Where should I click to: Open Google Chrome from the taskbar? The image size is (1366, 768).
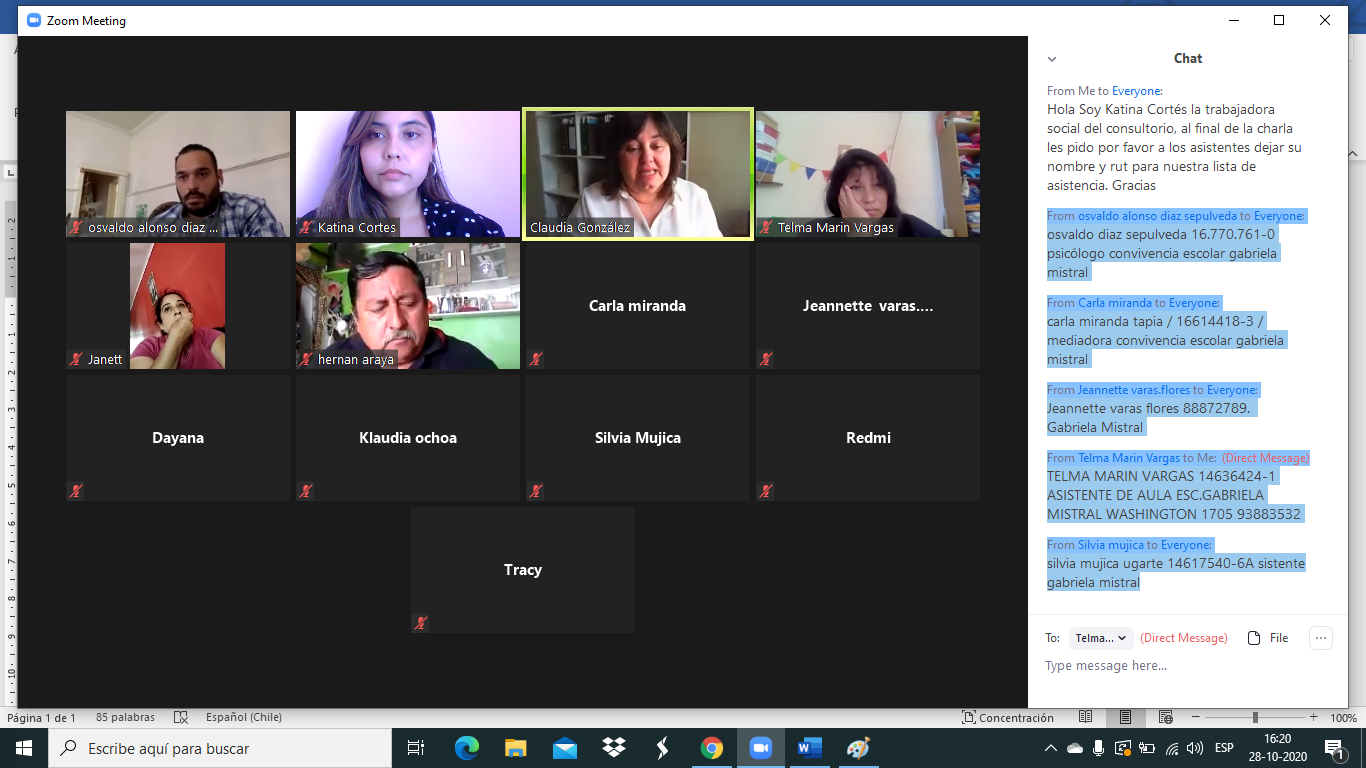coord(711,748)
